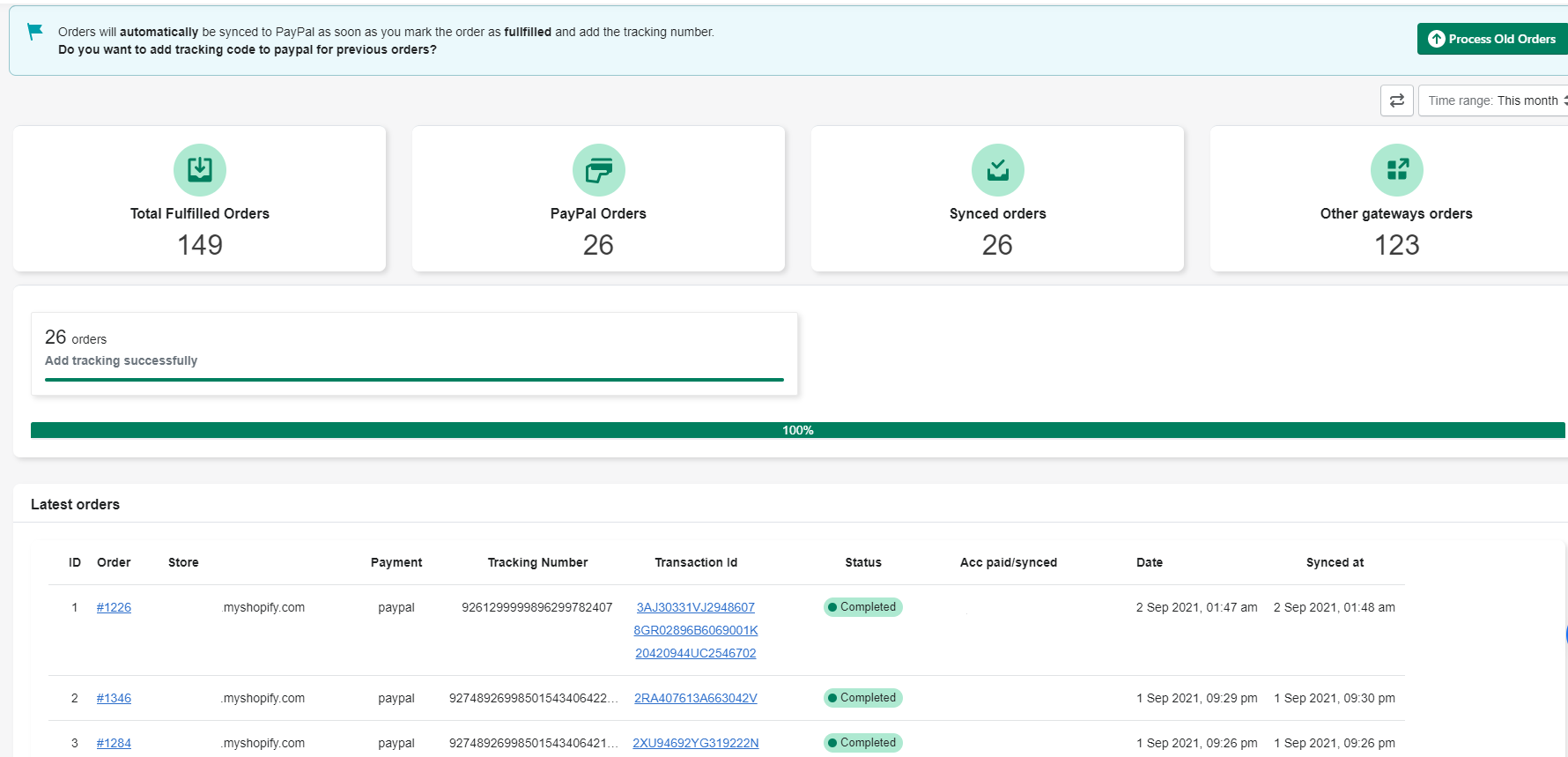Open transaction 2XU94692YG319222N

pyautogui.click(x=696, y=743)
